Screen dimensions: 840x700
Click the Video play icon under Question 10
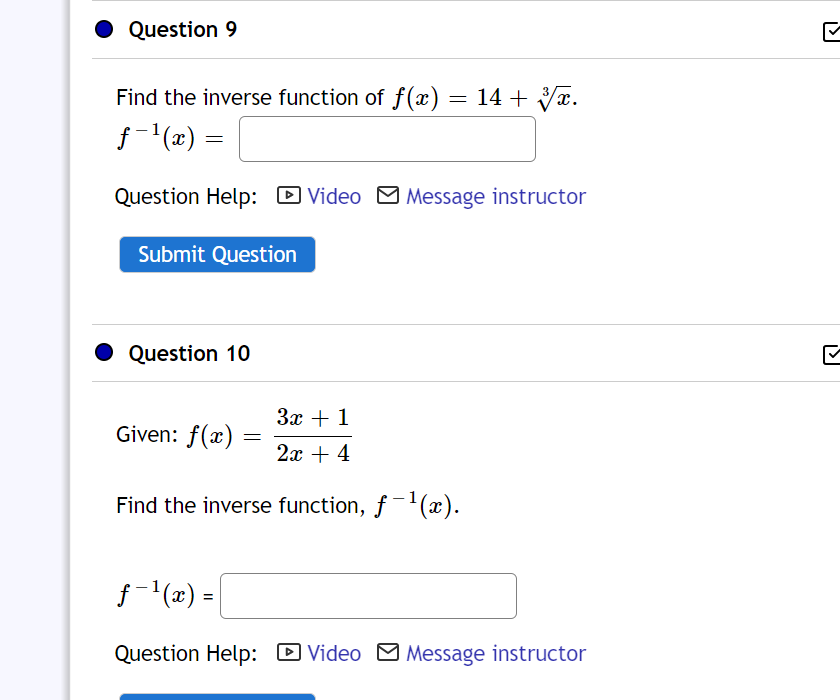click(x=288, y=653)
